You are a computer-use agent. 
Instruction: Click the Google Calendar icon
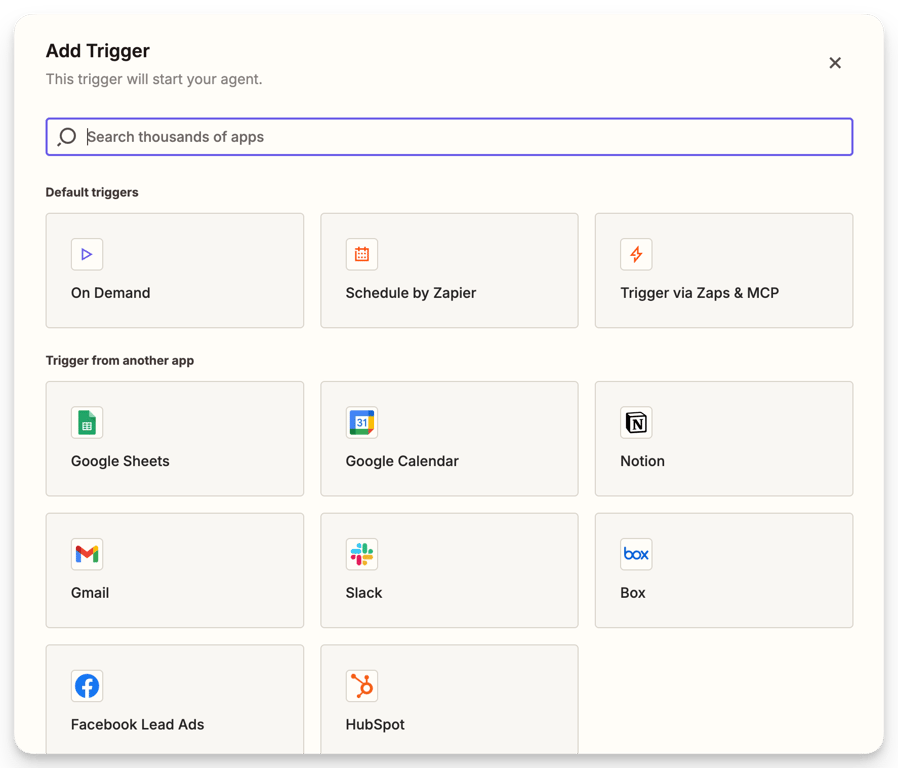click(362, 423)
